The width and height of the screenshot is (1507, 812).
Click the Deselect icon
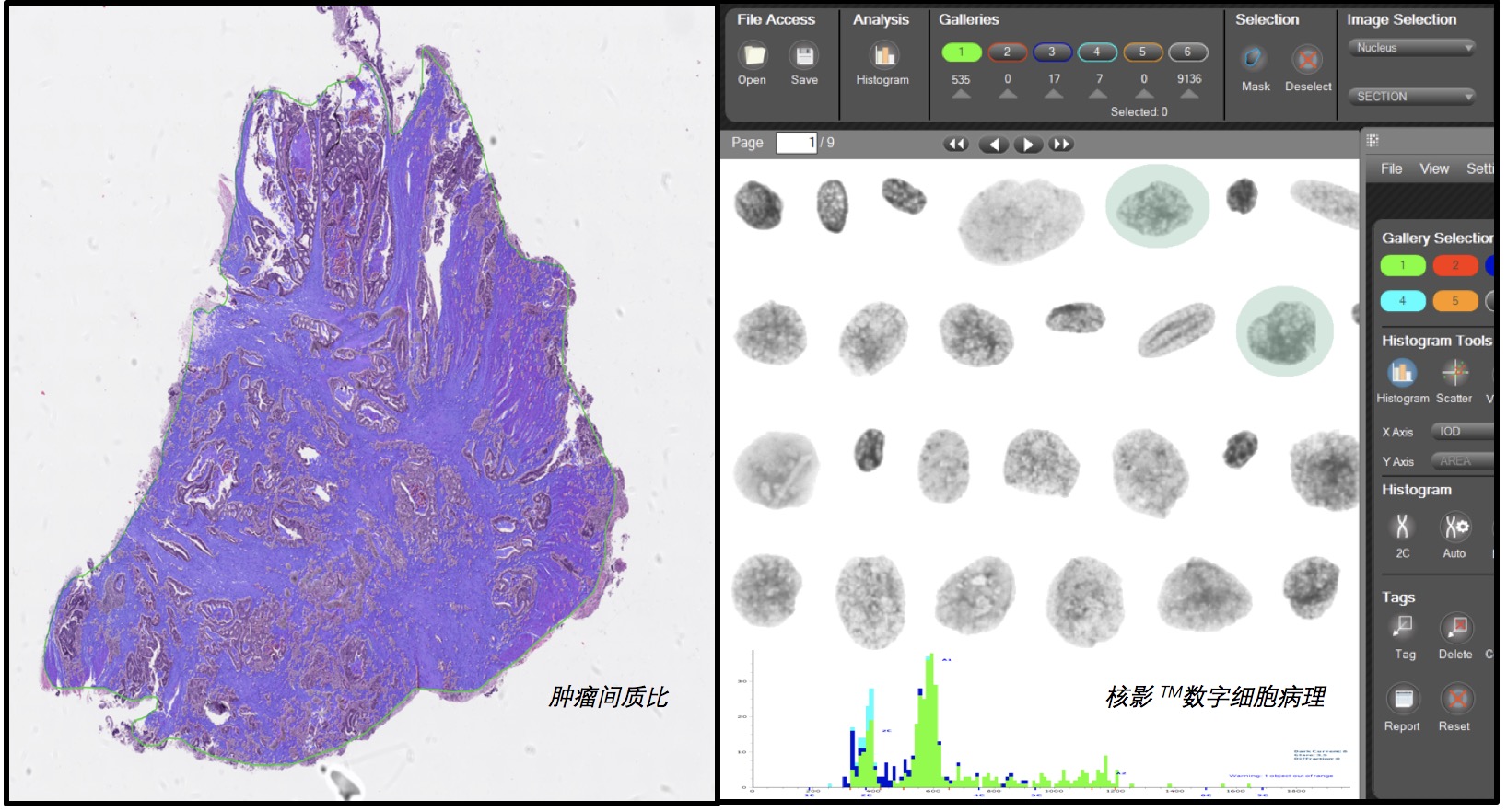1306,60
